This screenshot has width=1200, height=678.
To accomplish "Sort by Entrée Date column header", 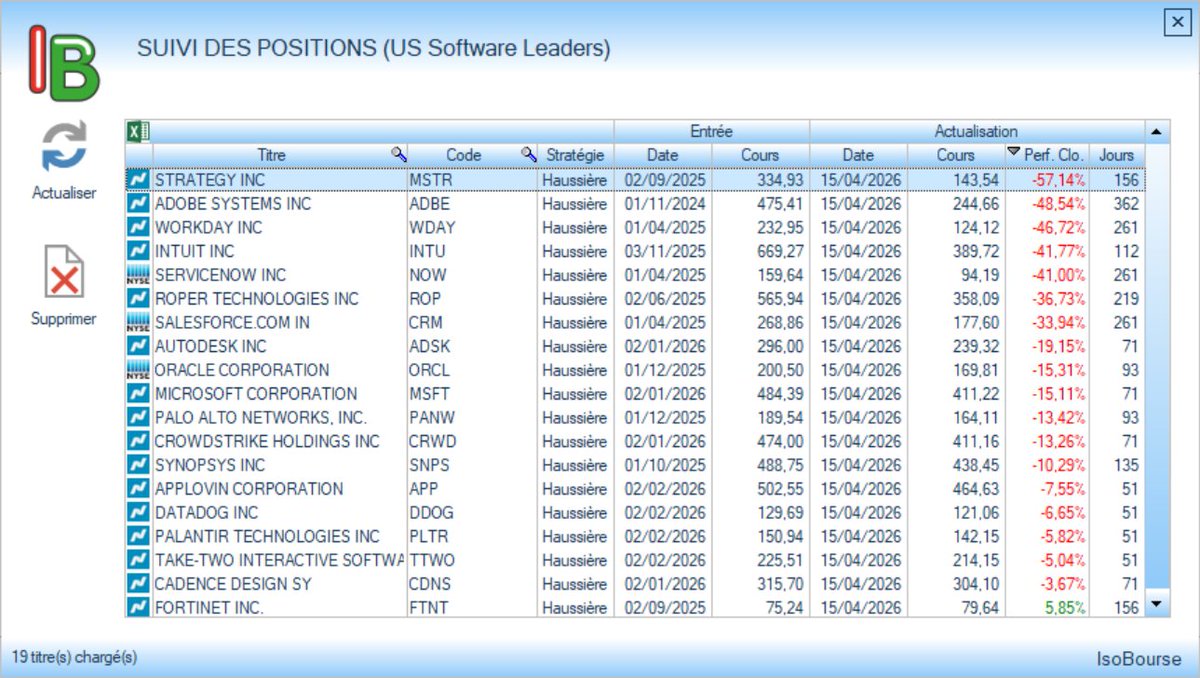I will (662, 155).
